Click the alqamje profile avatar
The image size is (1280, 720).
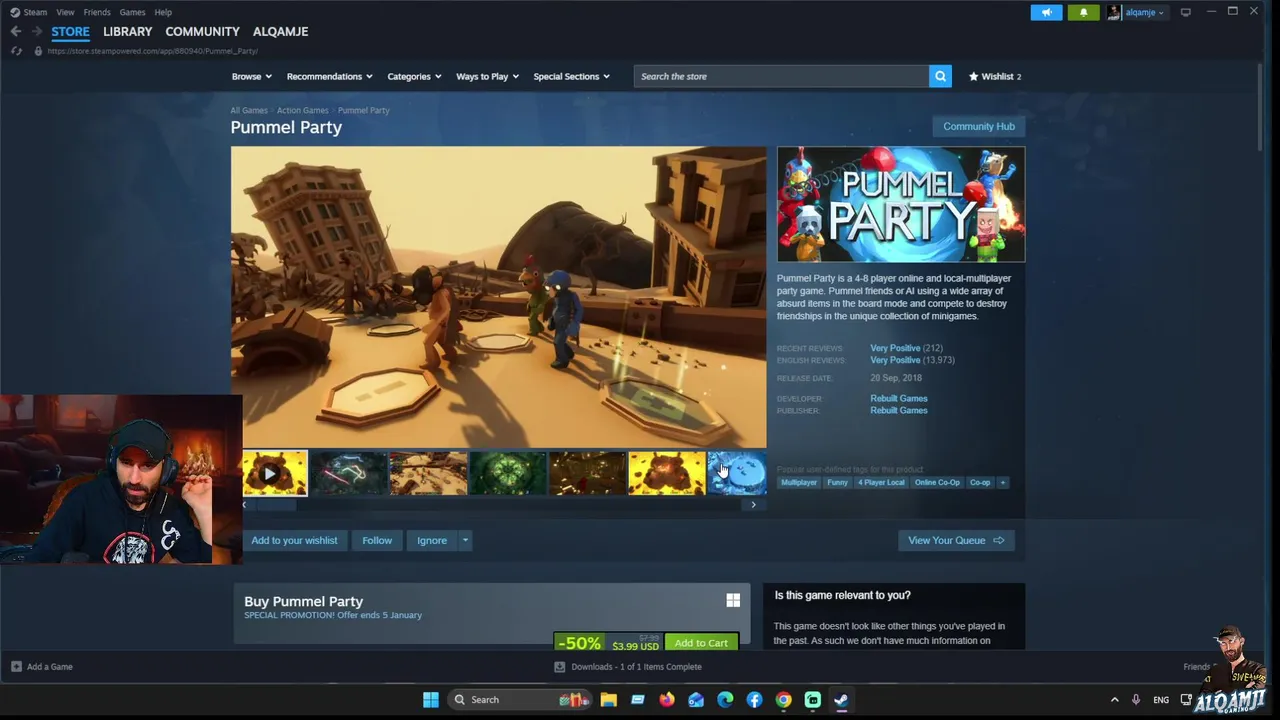pos(1113,12)
